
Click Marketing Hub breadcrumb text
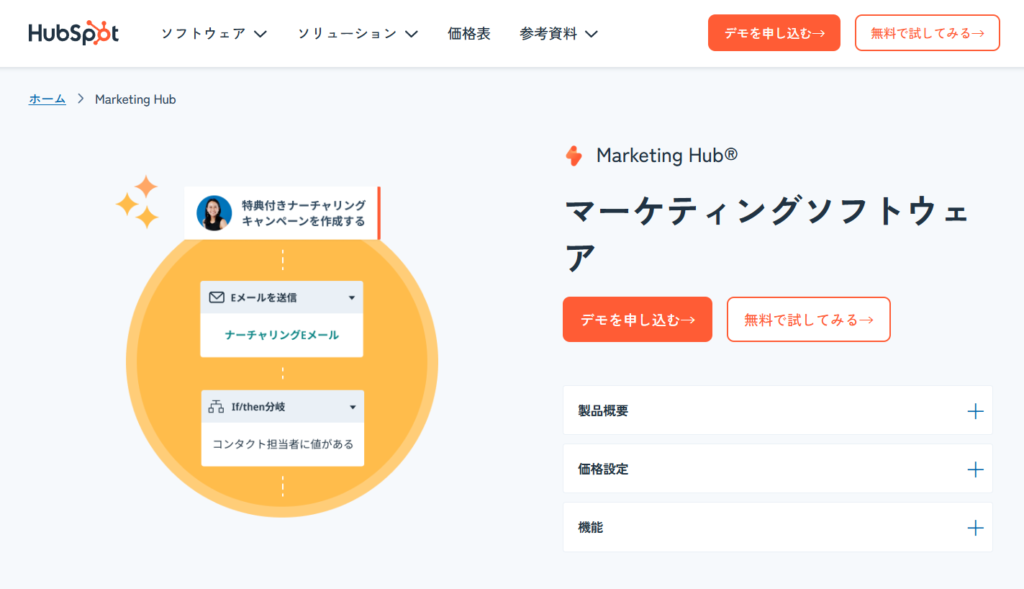coord(135,99)
